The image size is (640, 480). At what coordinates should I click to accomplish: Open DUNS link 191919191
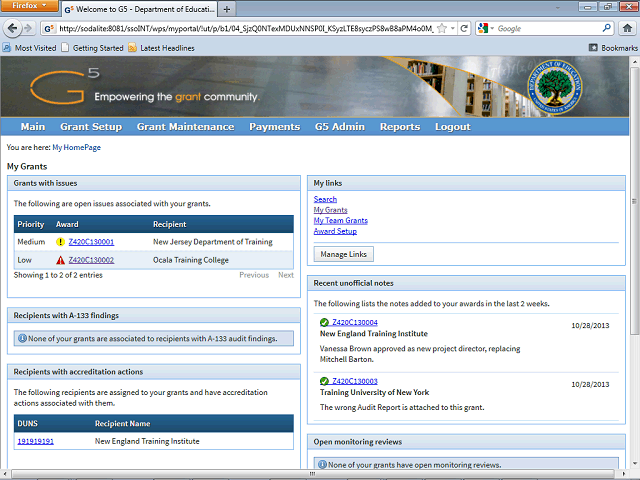[36, 441]
